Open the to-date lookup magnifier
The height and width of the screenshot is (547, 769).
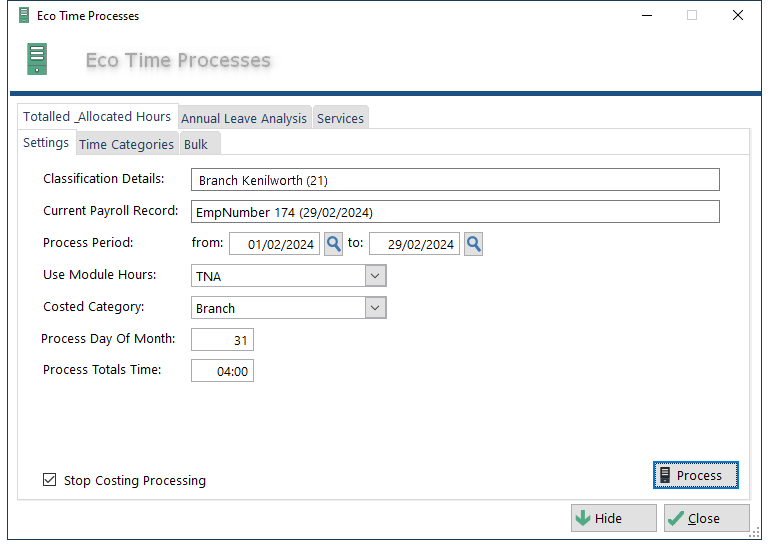(x=473, y=244)
